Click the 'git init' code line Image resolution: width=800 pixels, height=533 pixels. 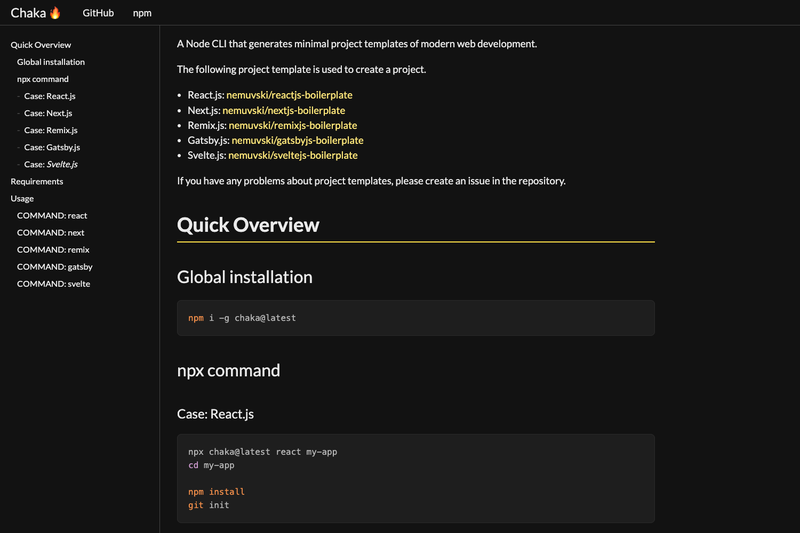[209, 505]
